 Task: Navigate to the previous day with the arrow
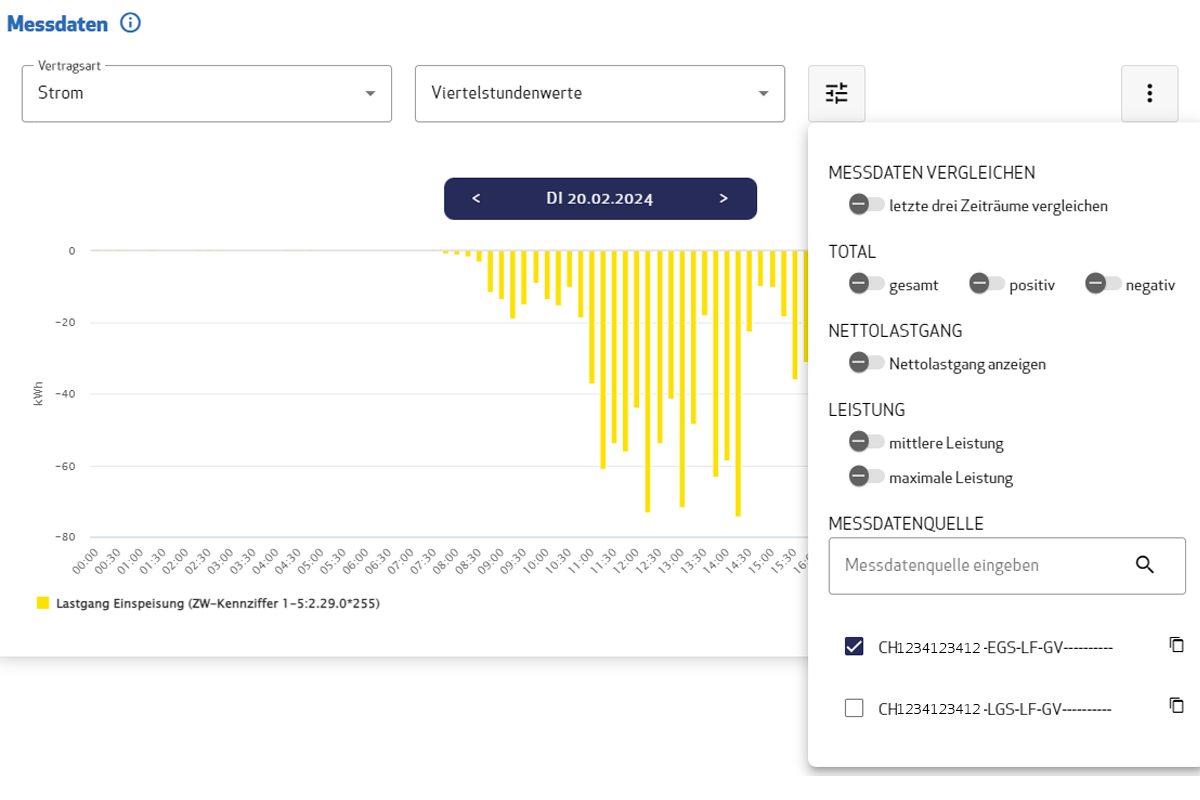(x=476, y=198)
